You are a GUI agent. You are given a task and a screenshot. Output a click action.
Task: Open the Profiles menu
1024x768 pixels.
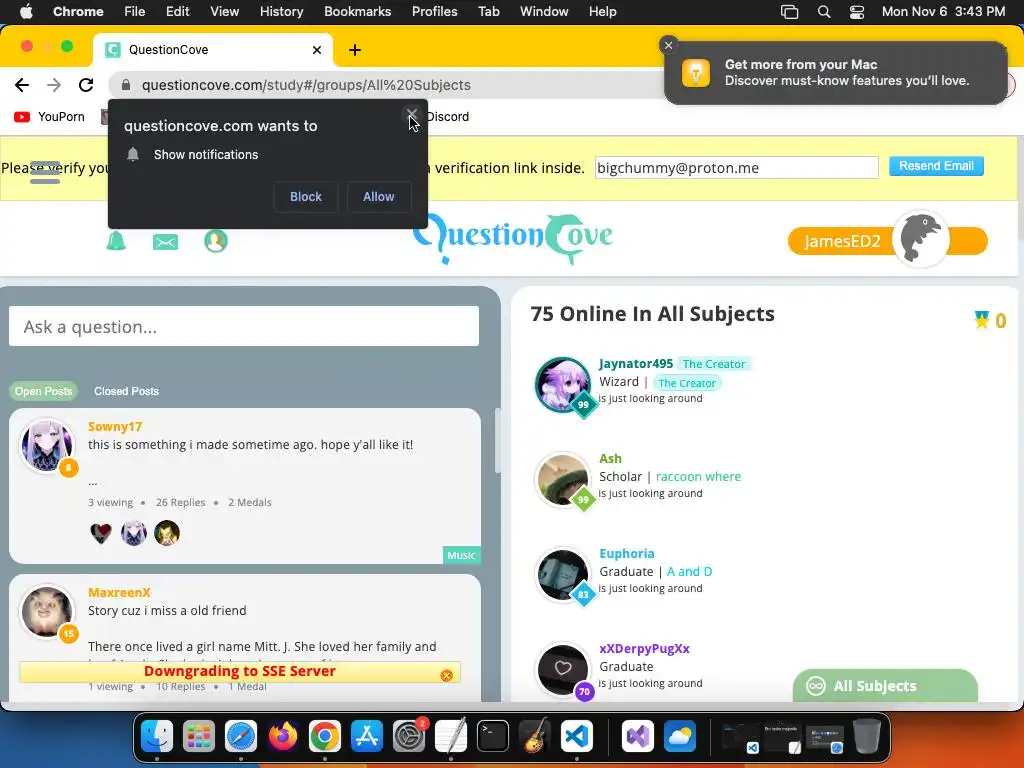pos(435,12)
